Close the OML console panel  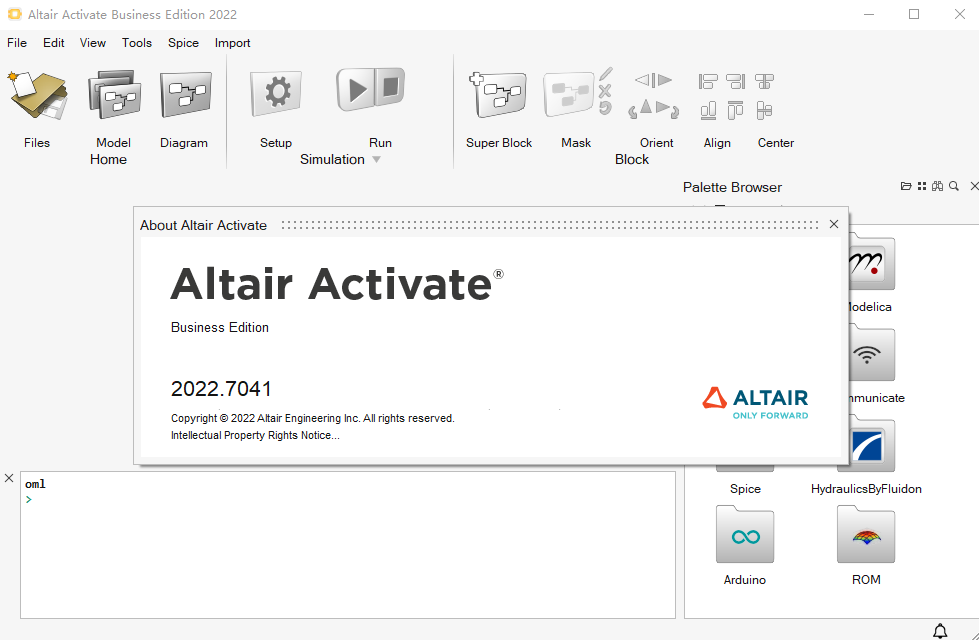tap(9, 478)
